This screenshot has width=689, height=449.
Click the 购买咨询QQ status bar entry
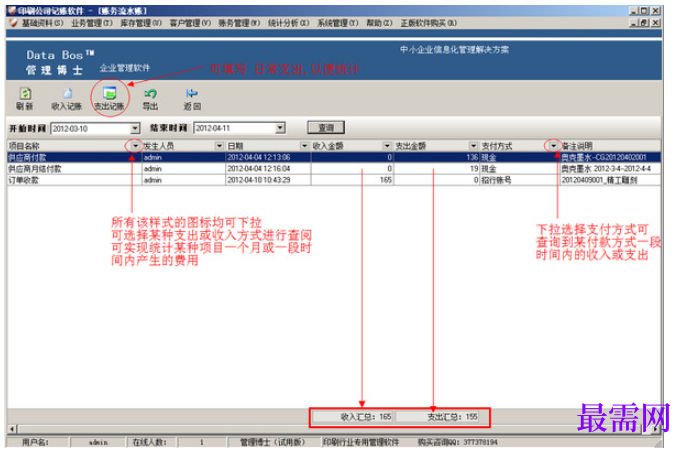(x=457, y=442)
